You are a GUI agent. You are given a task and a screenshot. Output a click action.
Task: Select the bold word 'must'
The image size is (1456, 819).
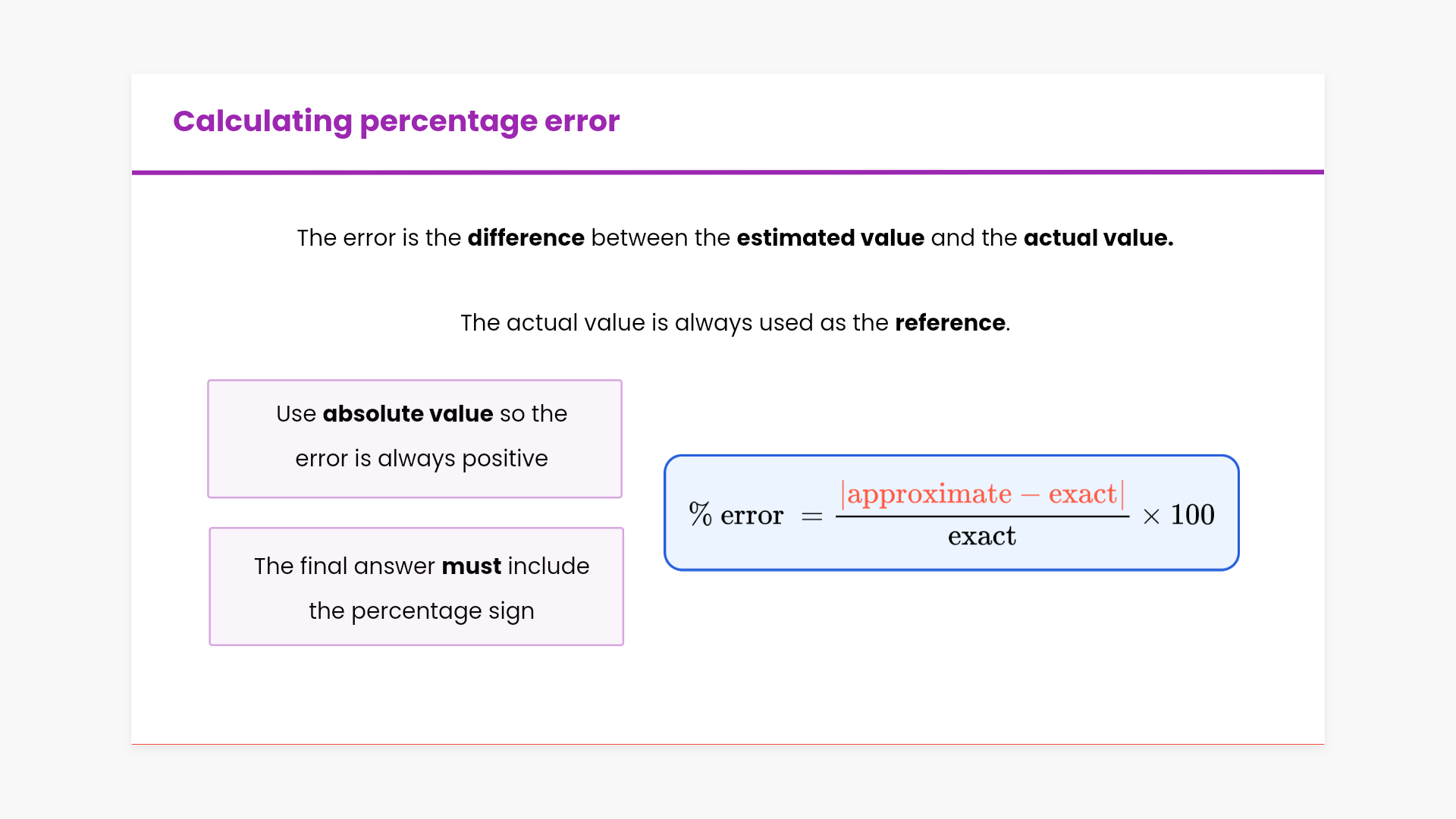471,566
